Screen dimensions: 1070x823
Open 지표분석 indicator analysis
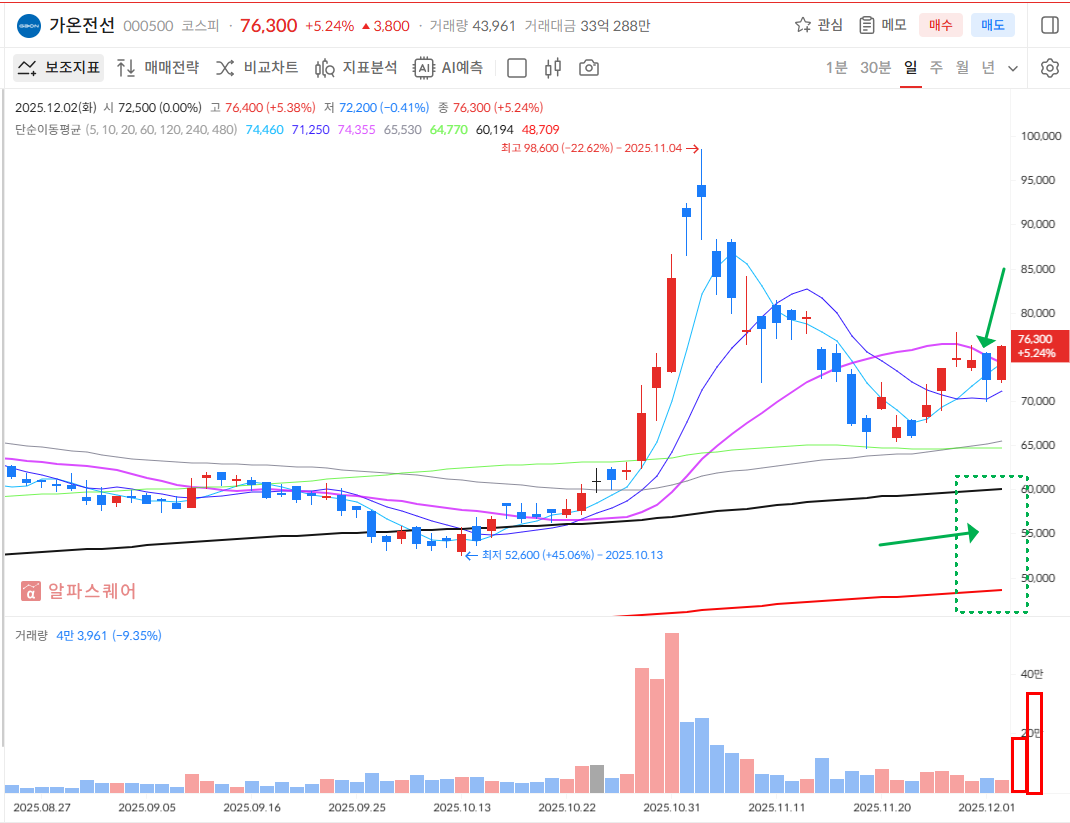pyautogui.click(x=356, y=68)
